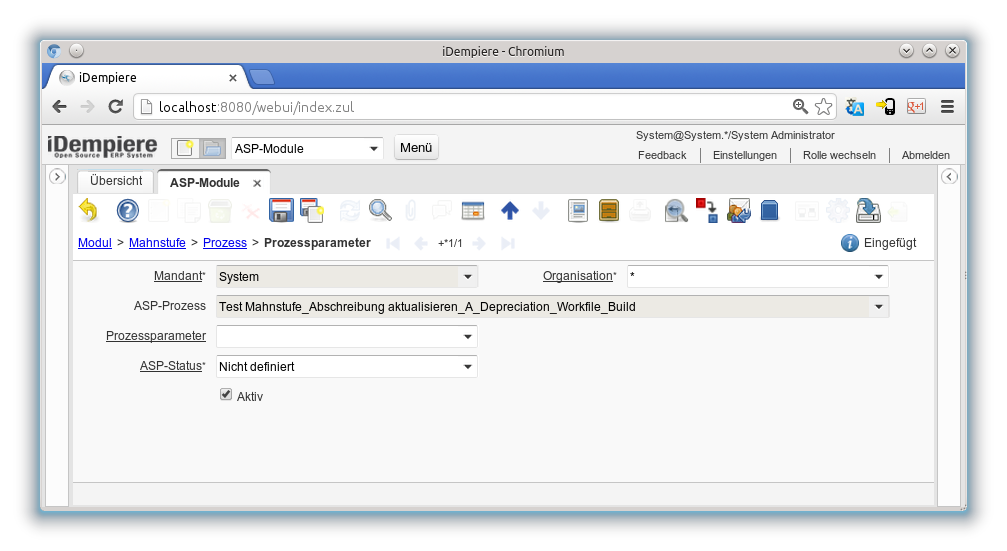Toggle the Aktiv checkbox

pyautogui.click(x=226, y=396)
